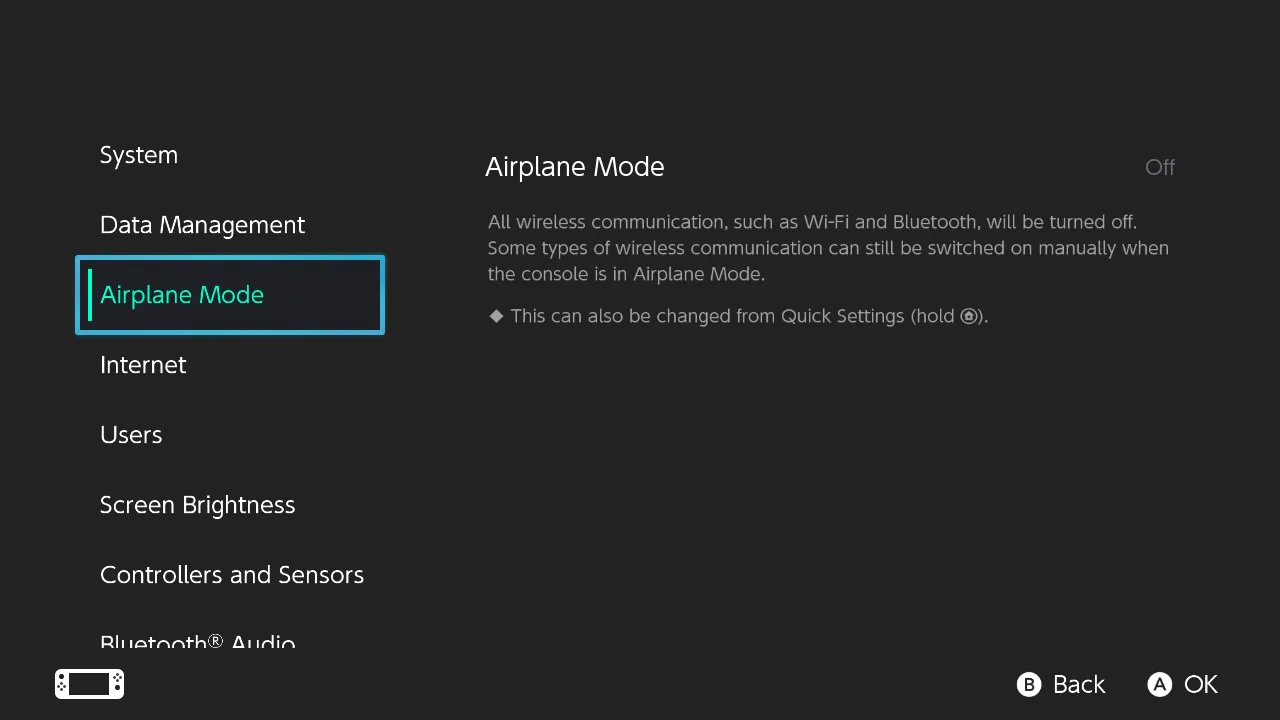
Task: Click the Switch console icon in footer
Action: click(89, 684)
